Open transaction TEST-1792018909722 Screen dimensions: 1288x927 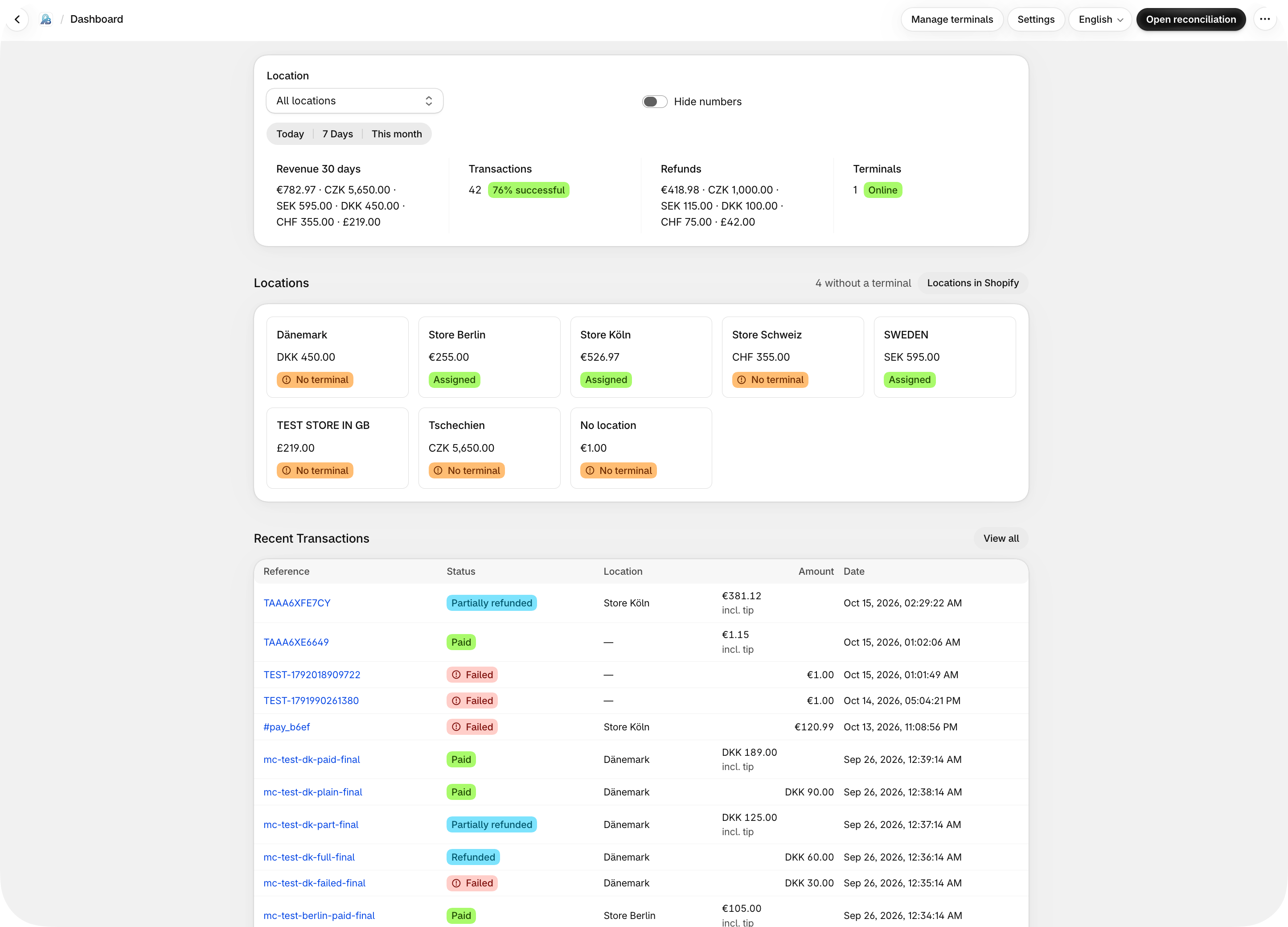[x=312, y=675]
